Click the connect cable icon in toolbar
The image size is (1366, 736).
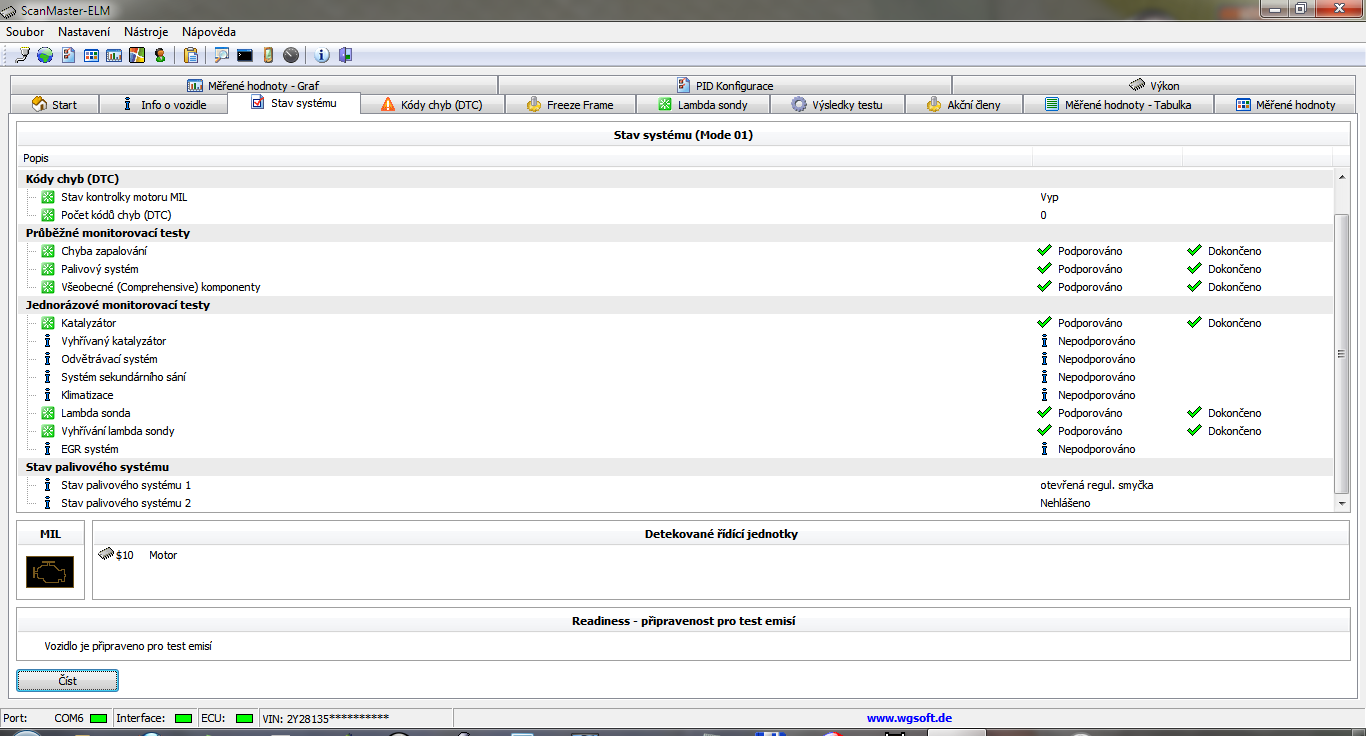pyautogui.click(x=22, y=56)
